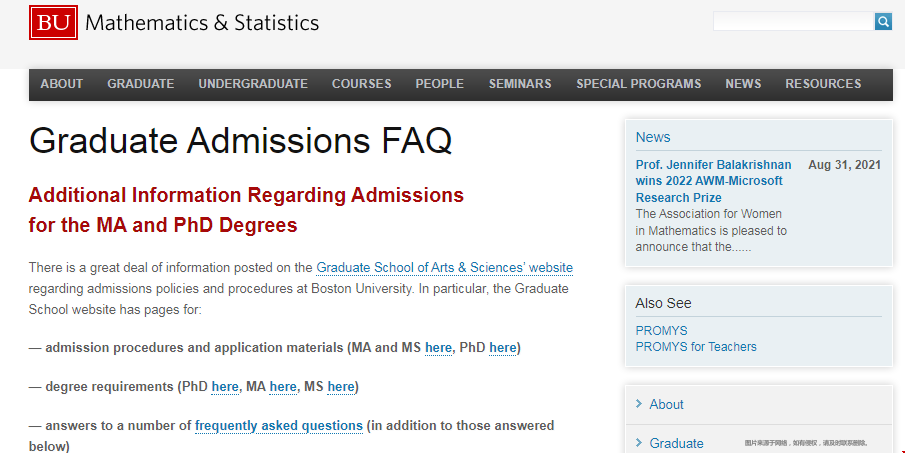Image resolution: width=905 pixels, height=453 pixels.
Task: Open the frequently asked questions link
Action: (279, 425)
